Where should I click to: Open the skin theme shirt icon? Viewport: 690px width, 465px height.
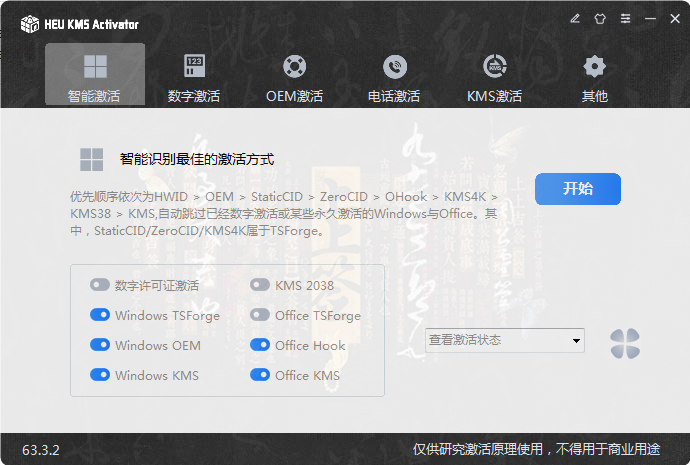(600, 18)
